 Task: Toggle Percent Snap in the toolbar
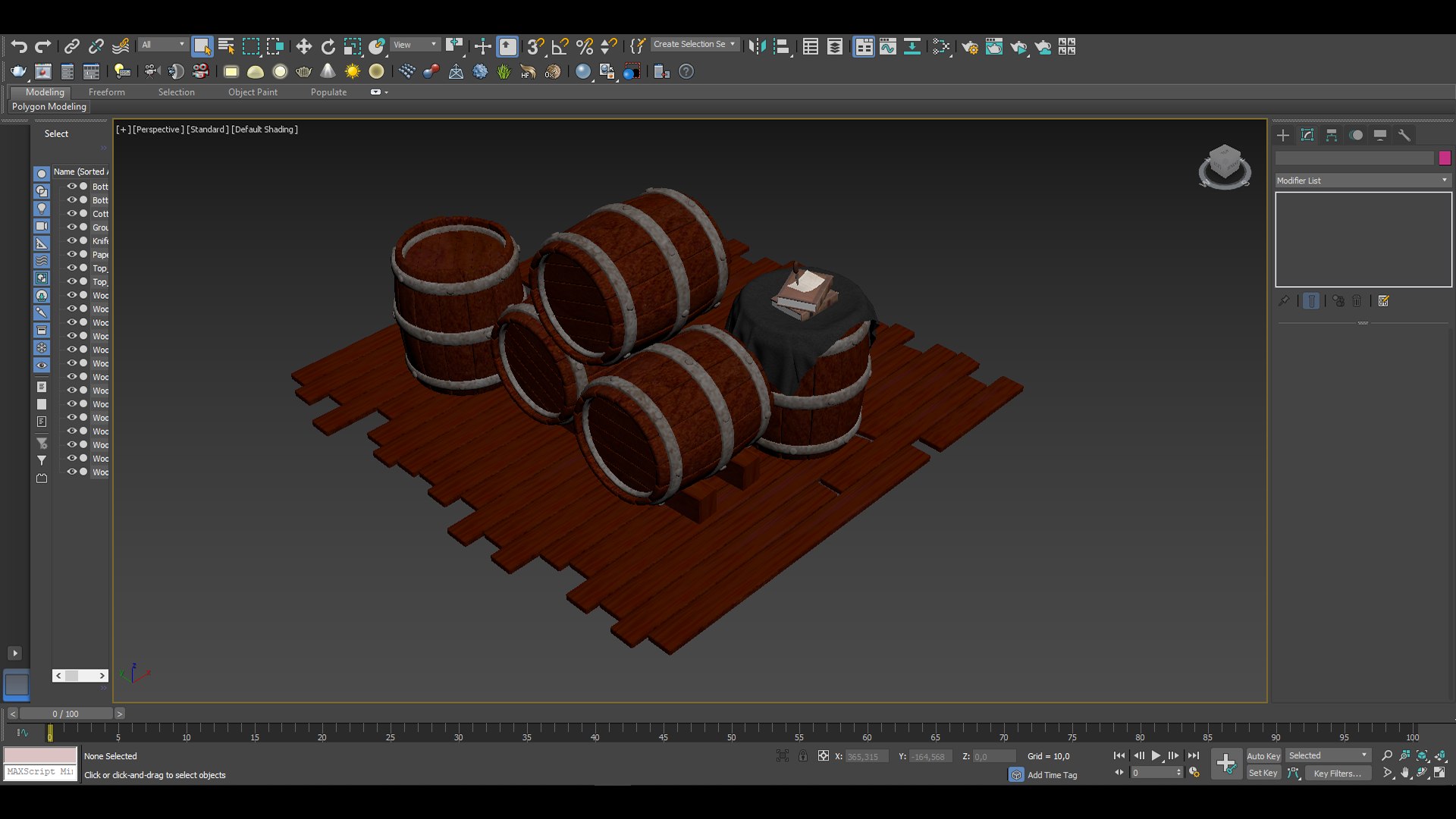click(584, 46)
